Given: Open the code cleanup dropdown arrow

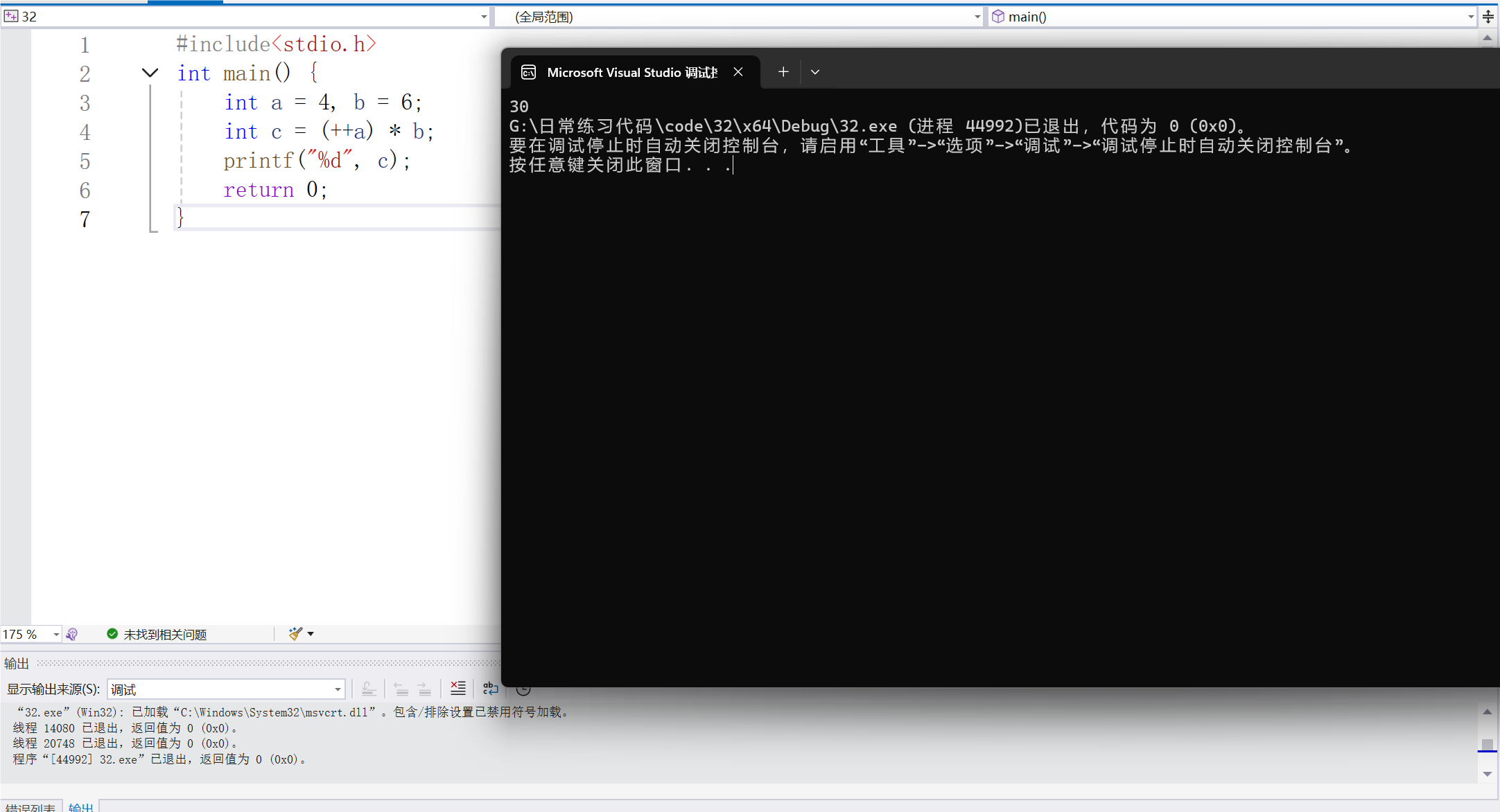Looking at the screenshot, I should (x=311, y=634).
